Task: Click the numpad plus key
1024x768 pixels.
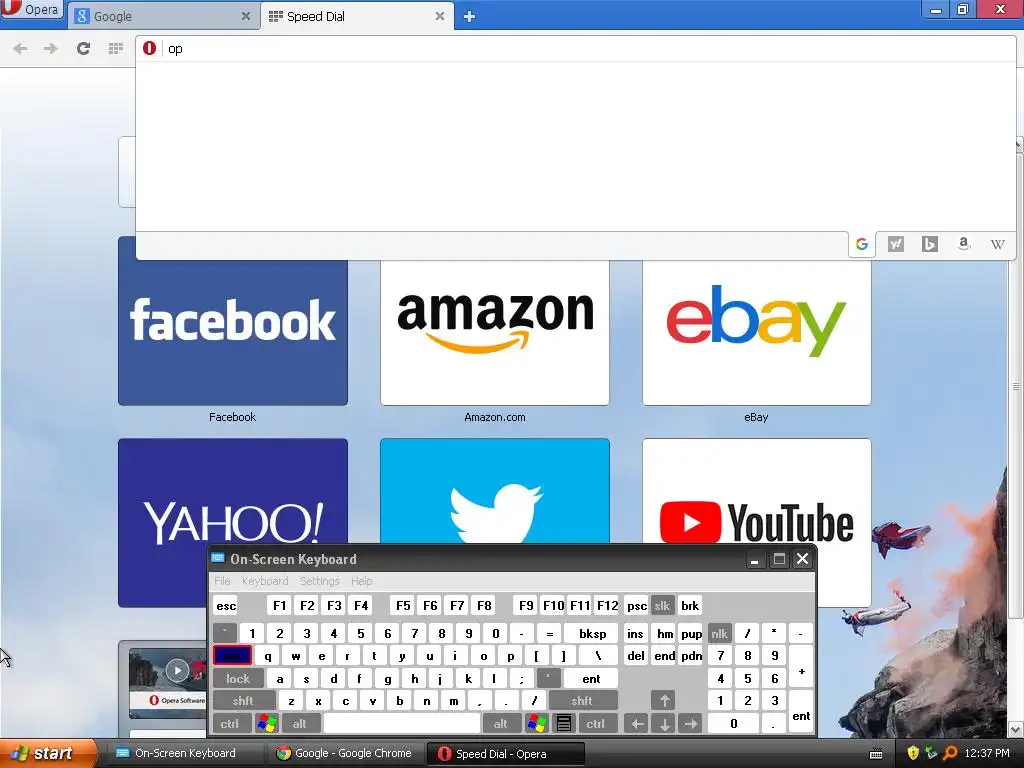Action: click(801, 667)
